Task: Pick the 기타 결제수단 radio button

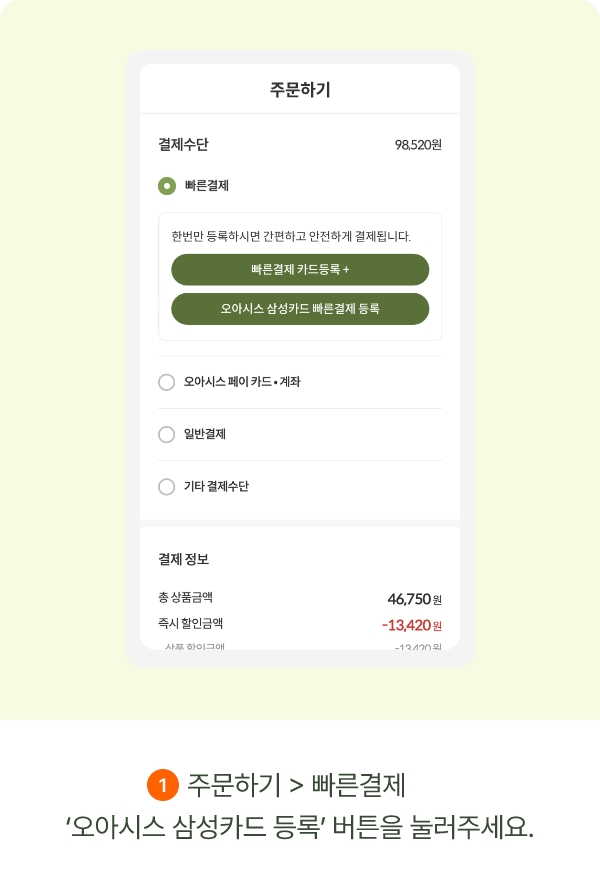Action: click(167, 486)
